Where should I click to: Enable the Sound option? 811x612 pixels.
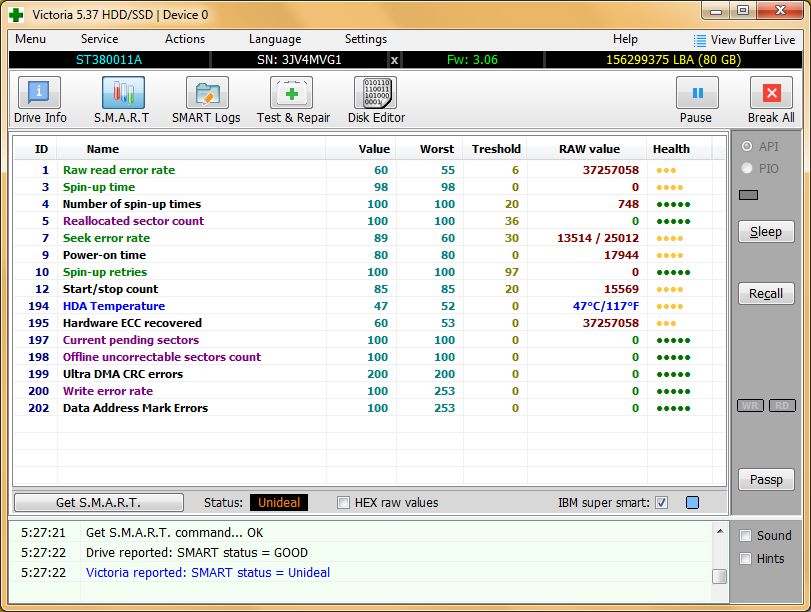[745, 535]
